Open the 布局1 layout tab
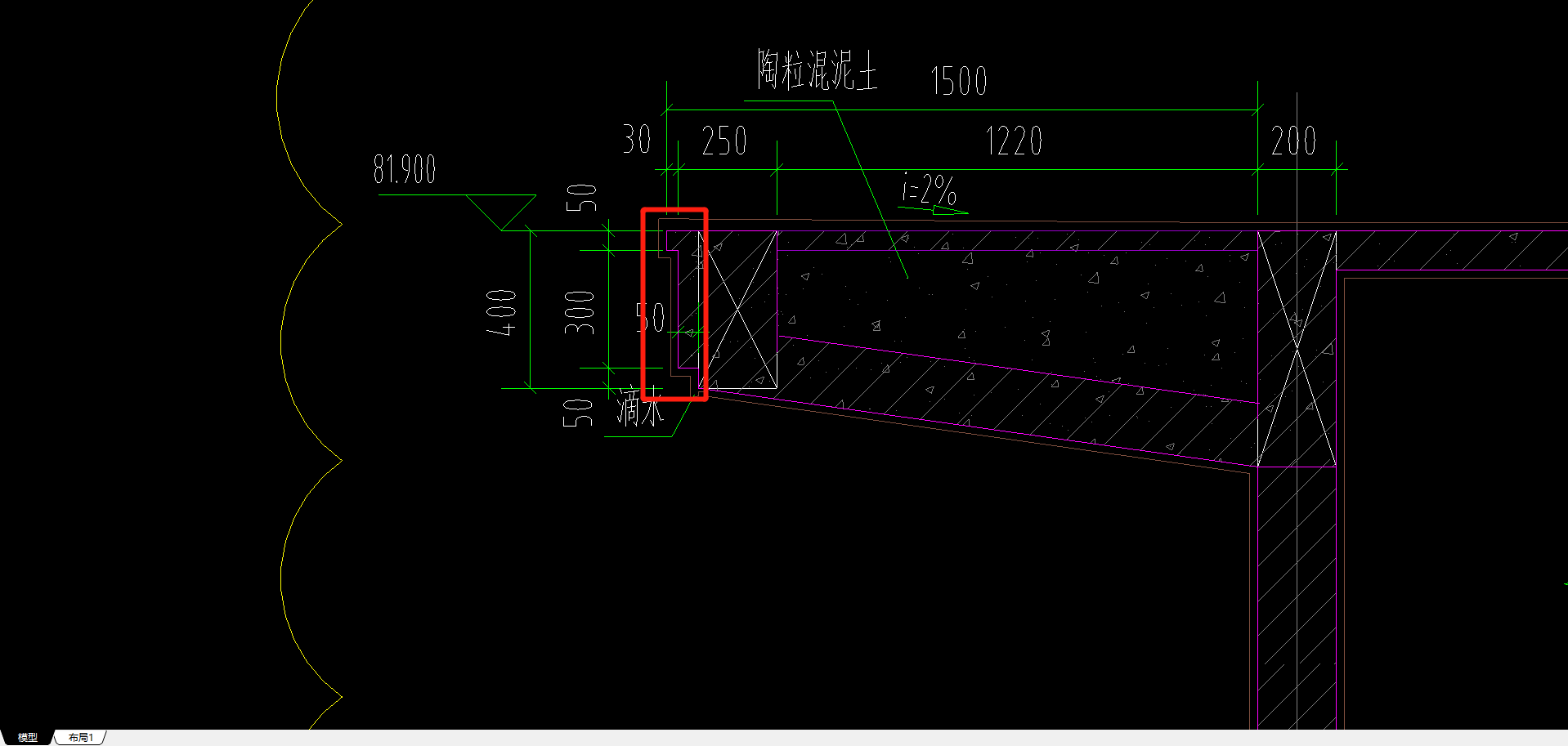This screenshot has height=746, width=1568. 80,737
